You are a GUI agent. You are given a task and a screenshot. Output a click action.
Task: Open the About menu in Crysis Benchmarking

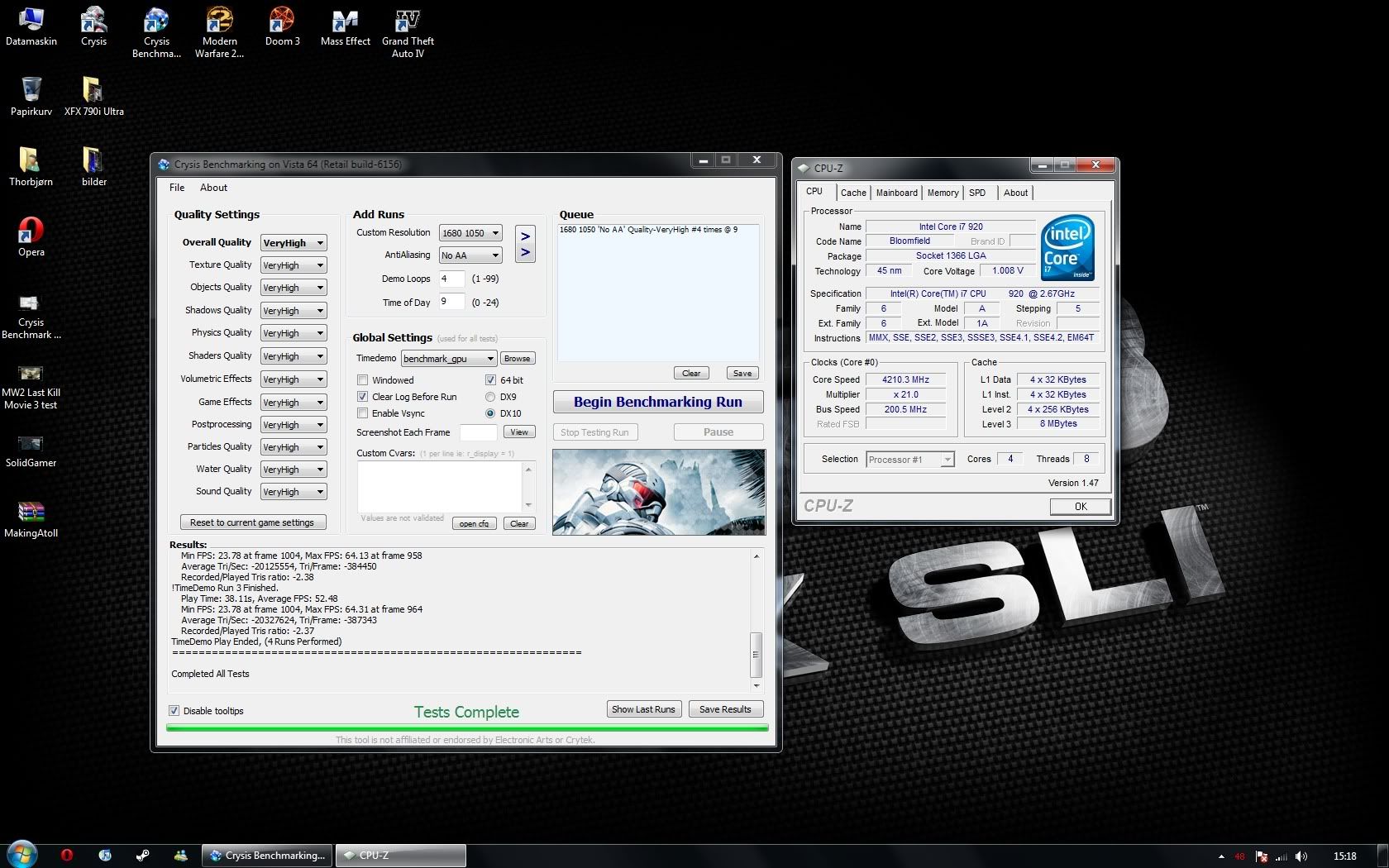click(213, 188)
